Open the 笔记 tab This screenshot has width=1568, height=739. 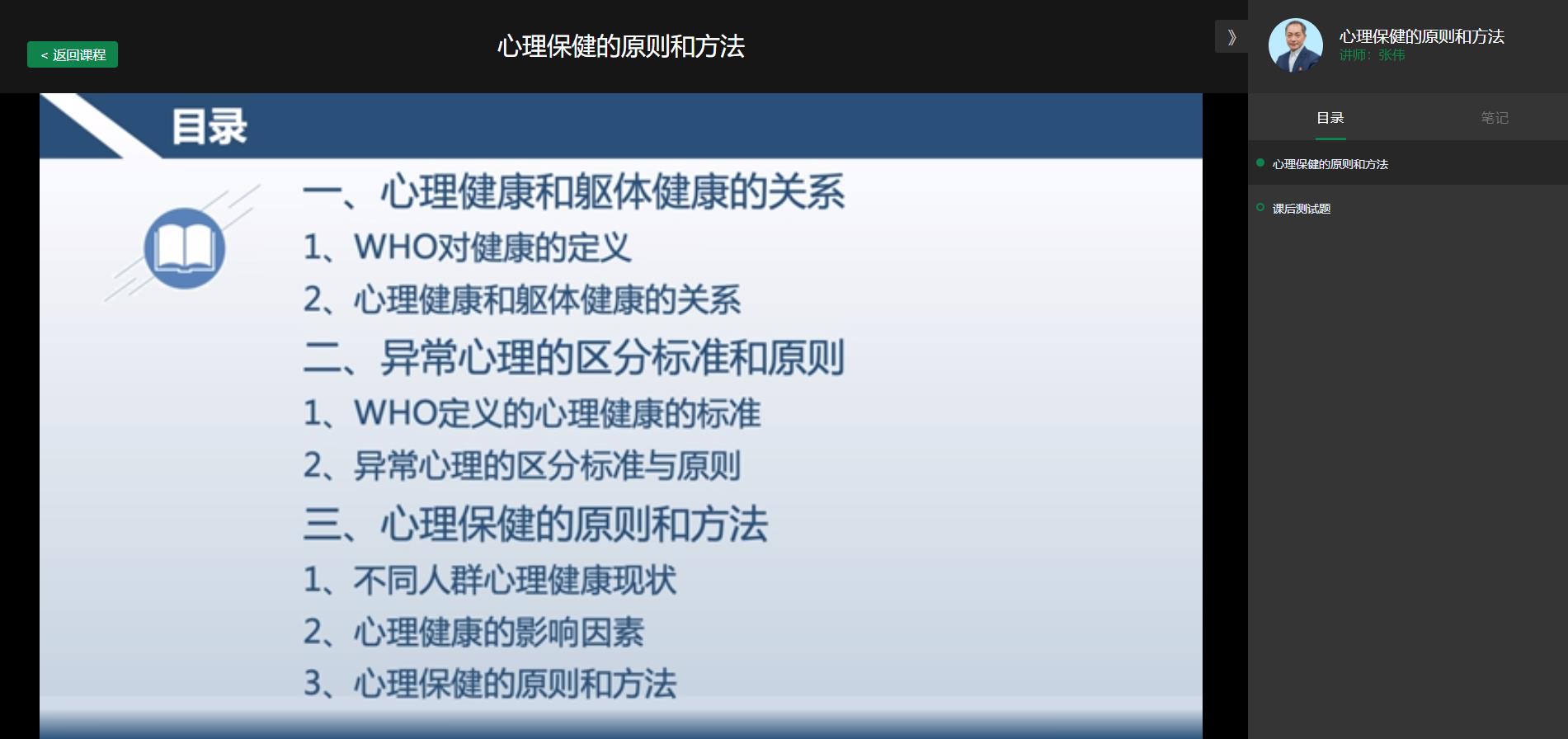pos(1494,118)
